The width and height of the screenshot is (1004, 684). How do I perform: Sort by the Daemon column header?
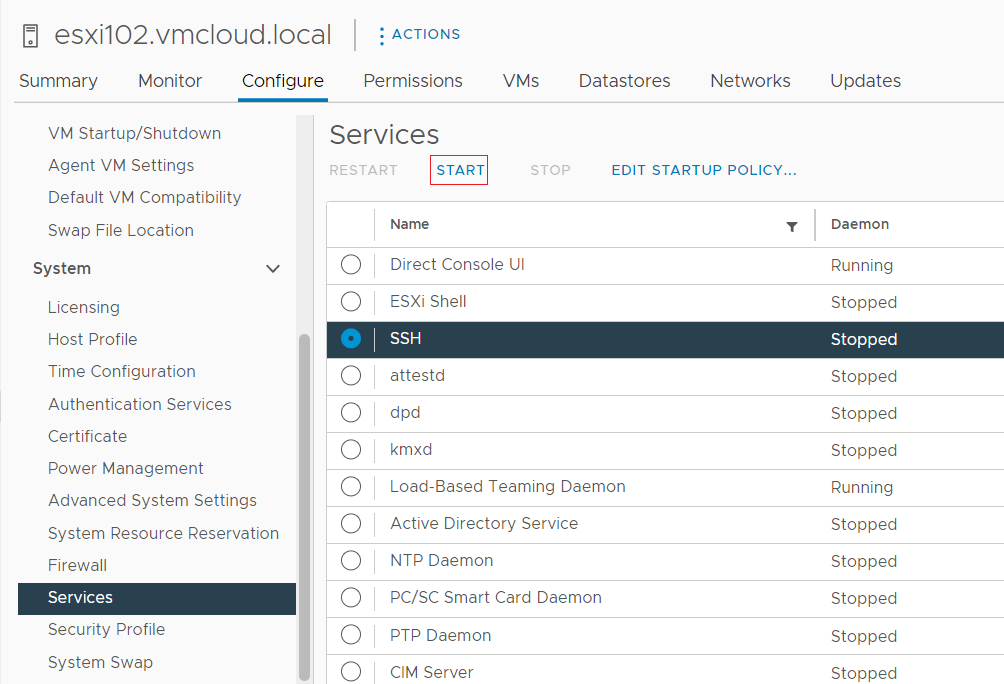tap(859, 224)
